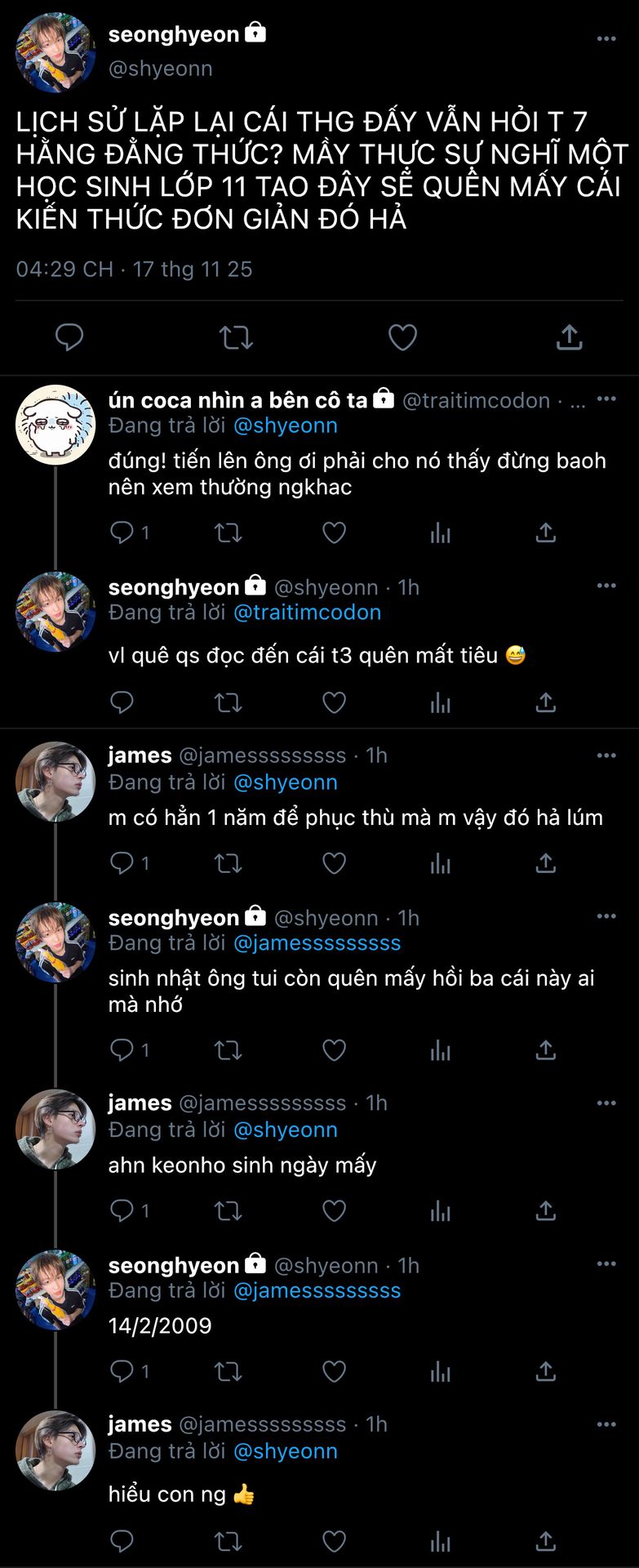
Task: Share the main tweet posted 04:29 CH
Action: tap(569, 337)
